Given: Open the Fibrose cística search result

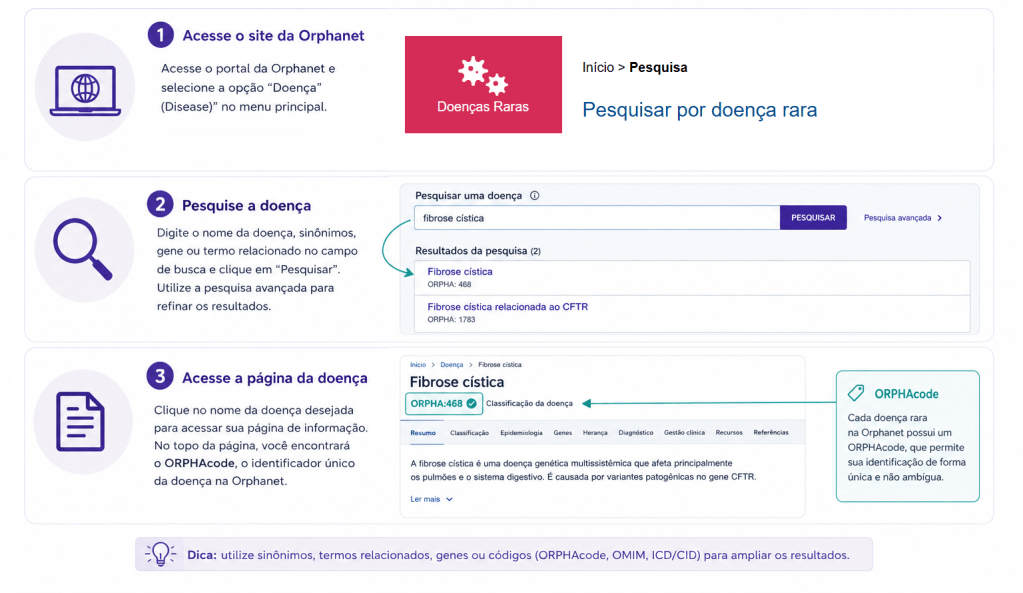Looking at the screenshot, I should (x=460, y=271).
